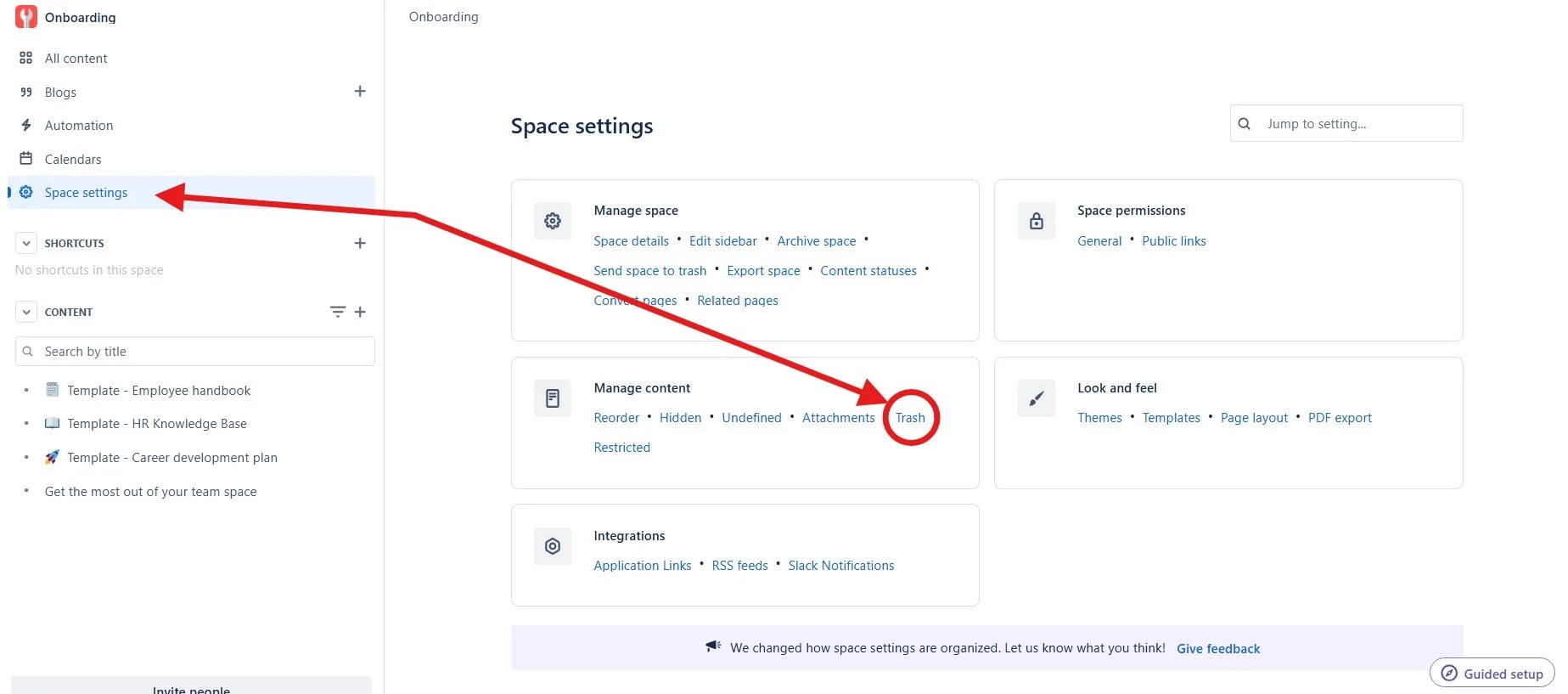The height and width of the screenshot is (694, 1568).
Task: Open Calendars via the calendar icon
Action: [x=26, y=159]
